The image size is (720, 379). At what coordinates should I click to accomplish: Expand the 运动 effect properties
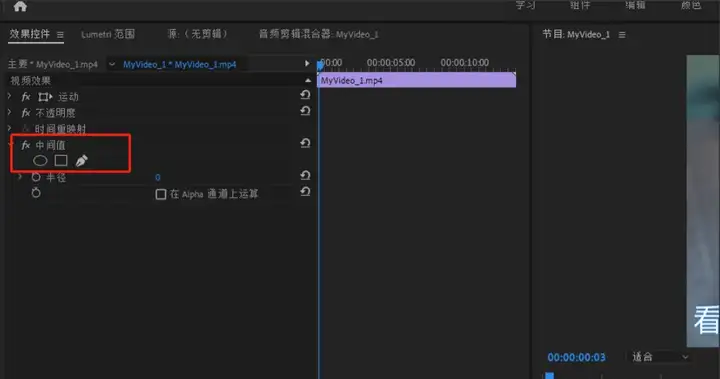(x=9, y=96)
